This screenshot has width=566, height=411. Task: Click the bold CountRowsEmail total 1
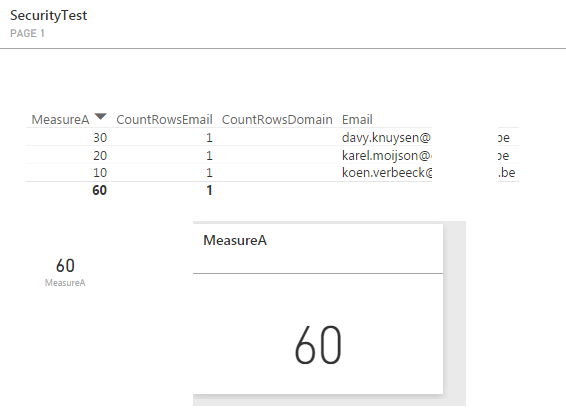pos(209,190)
